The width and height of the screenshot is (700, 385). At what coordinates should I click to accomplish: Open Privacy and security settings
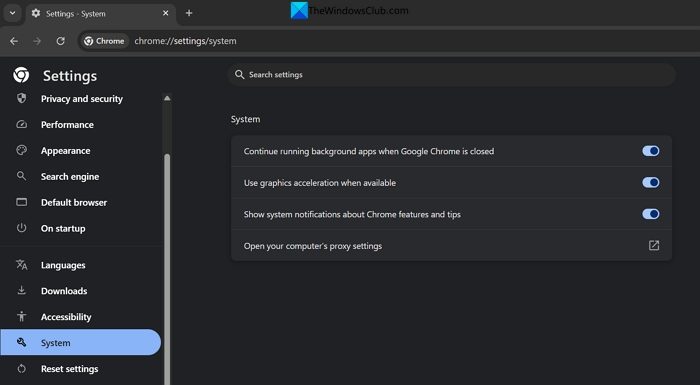pyautogui.click(x=82, y=99)
